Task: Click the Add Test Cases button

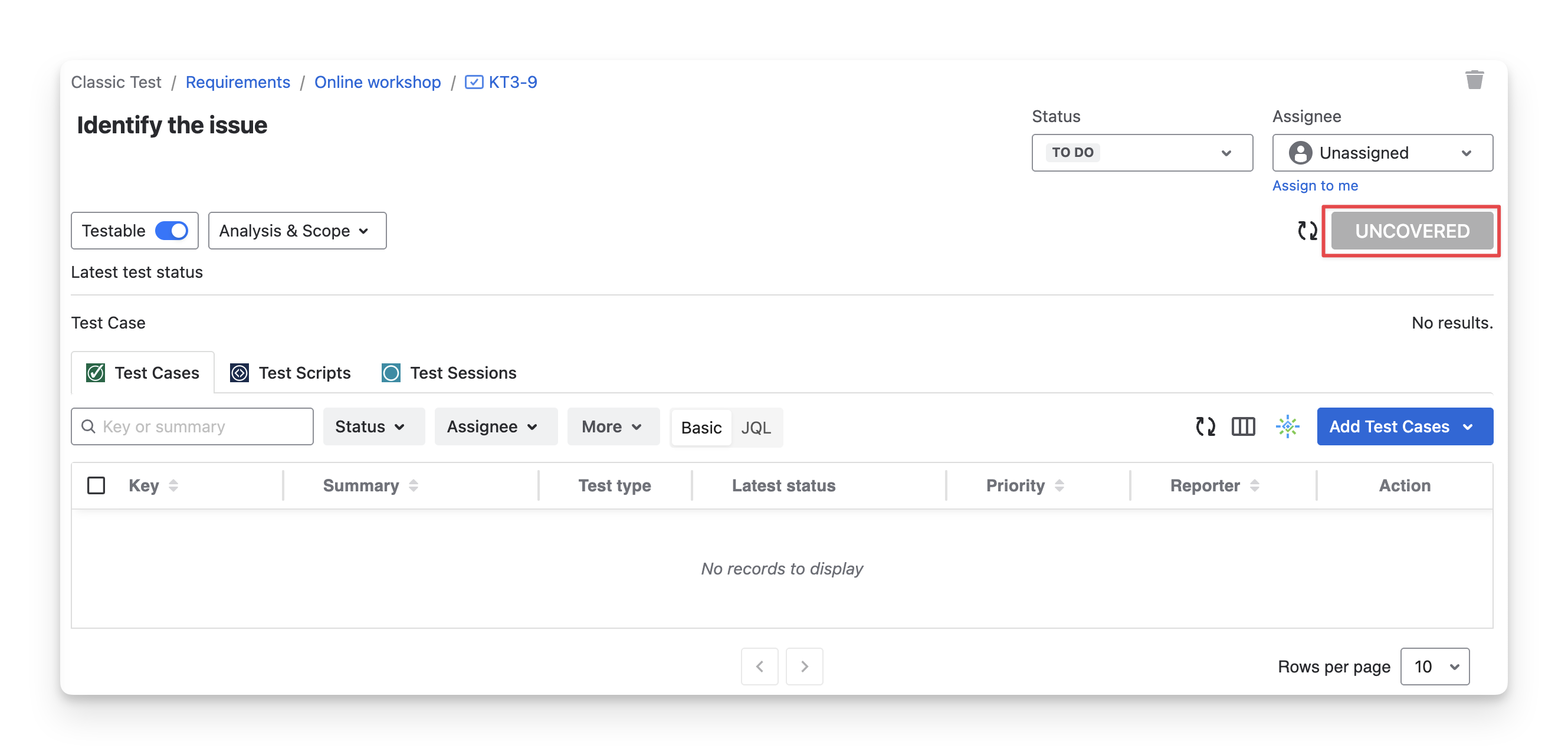Action: tap(1389, 426)
